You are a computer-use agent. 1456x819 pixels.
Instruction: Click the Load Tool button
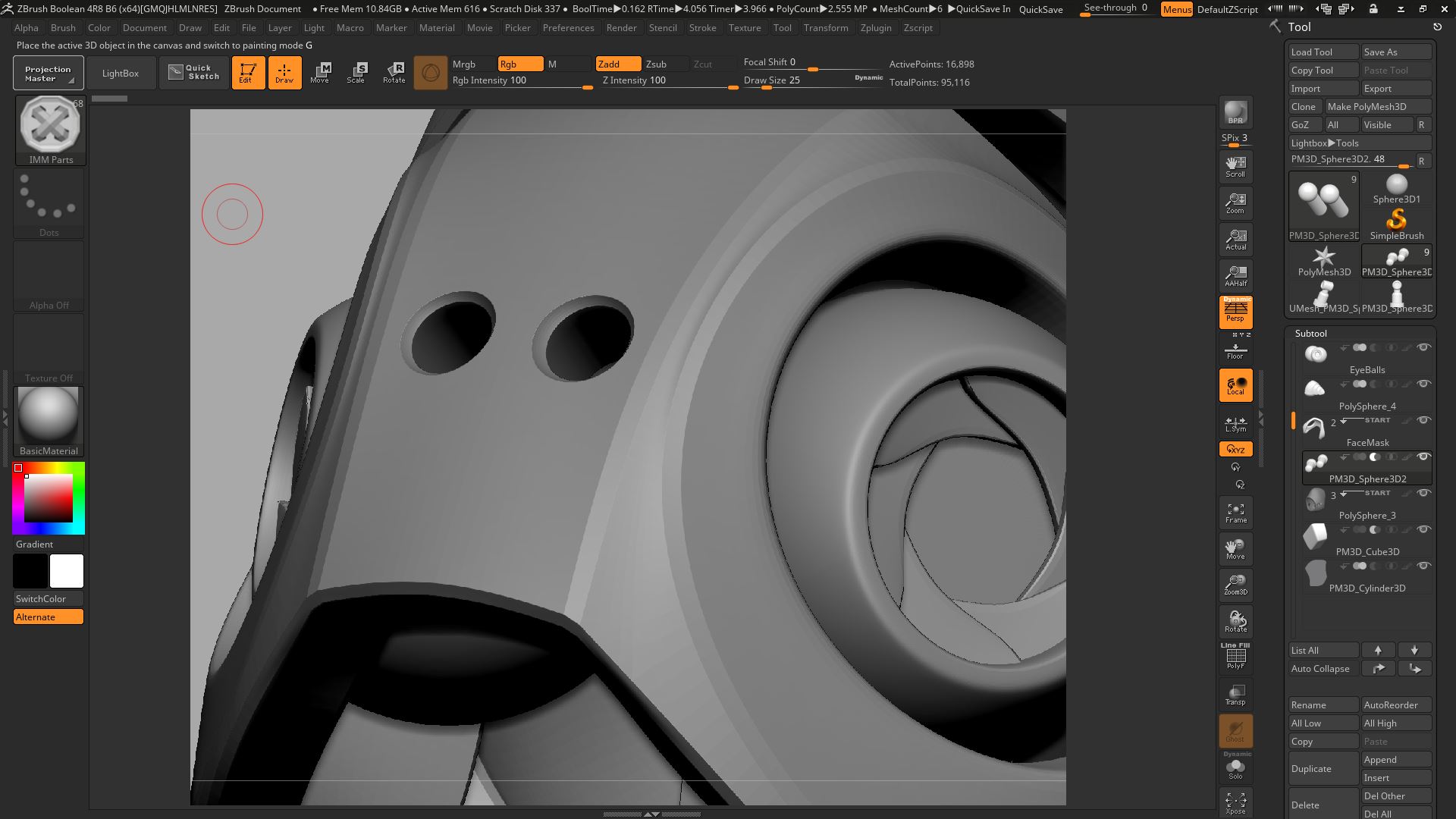coord(1323,52)
